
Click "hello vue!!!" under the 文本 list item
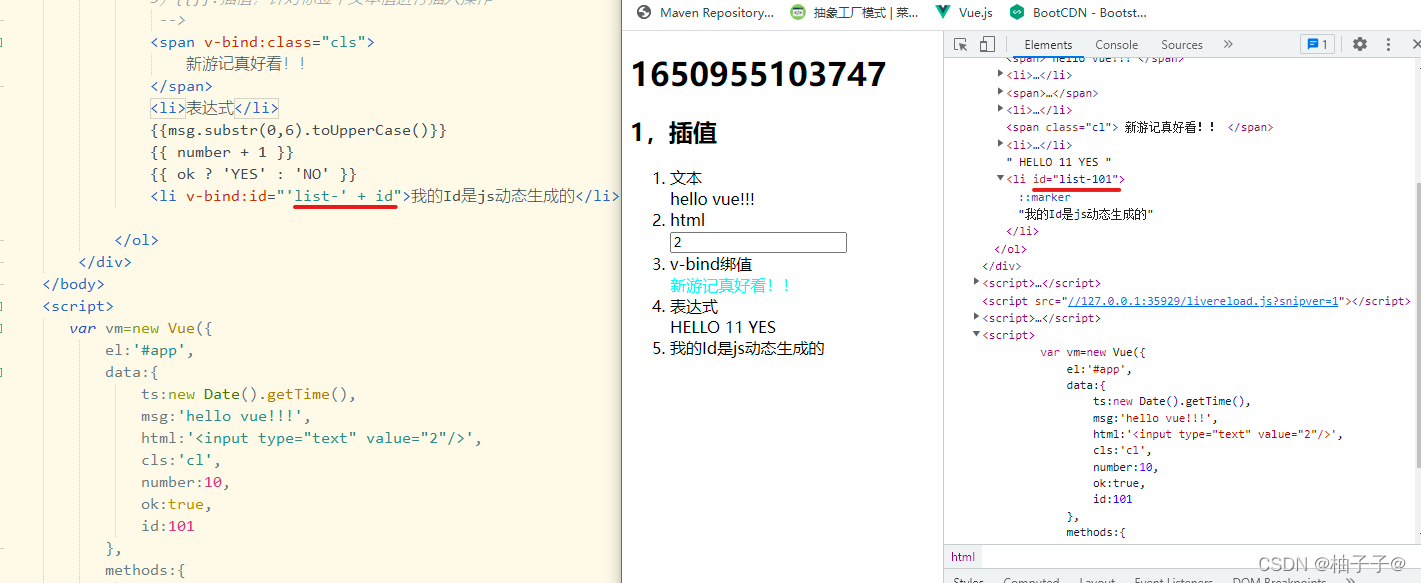(x=712, y=199)
